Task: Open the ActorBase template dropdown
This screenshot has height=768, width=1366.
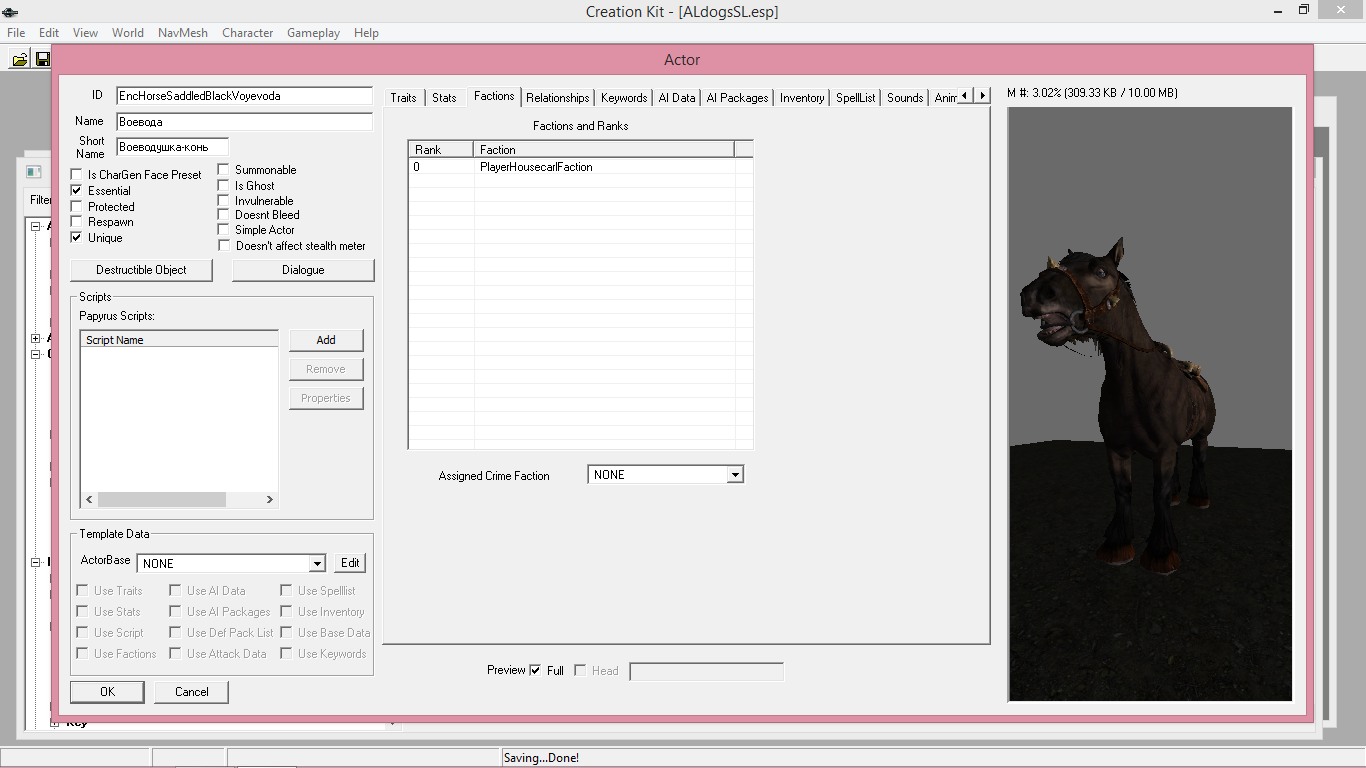Action: pyautogui.click(x=316, y=564)
